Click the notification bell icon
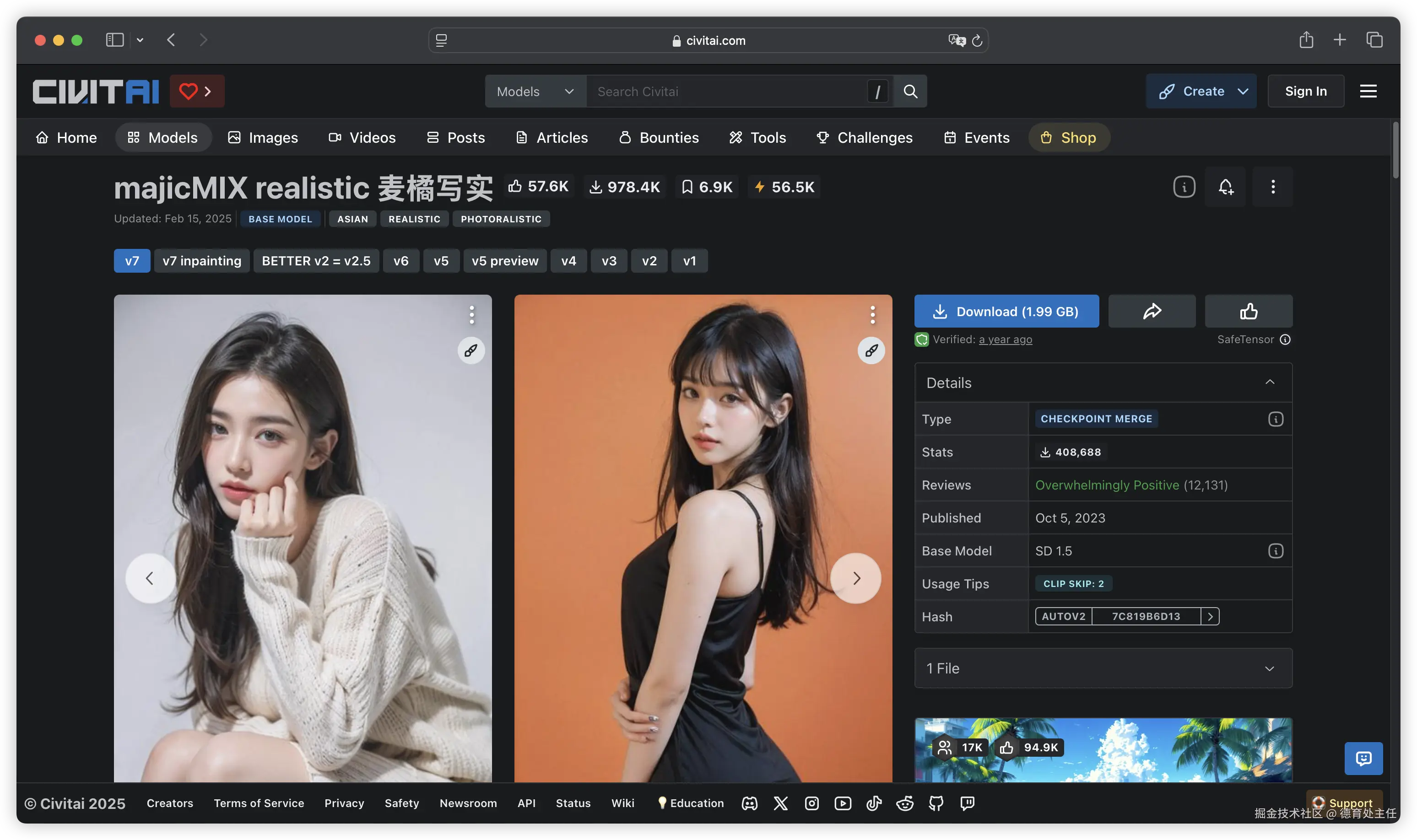The image size is (1417, 840). [x=1225, y=187]
